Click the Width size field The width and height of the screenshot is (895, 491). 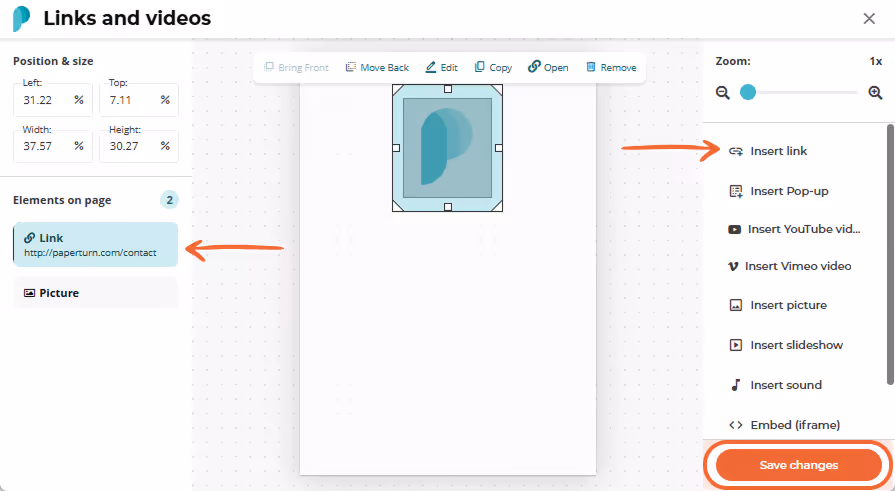tap(53, 146)
